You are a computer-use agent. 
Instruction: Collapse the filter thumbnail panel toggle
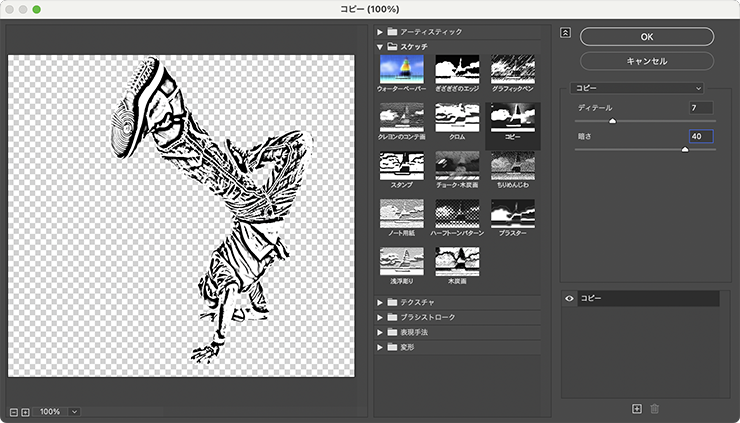(566, 32)
